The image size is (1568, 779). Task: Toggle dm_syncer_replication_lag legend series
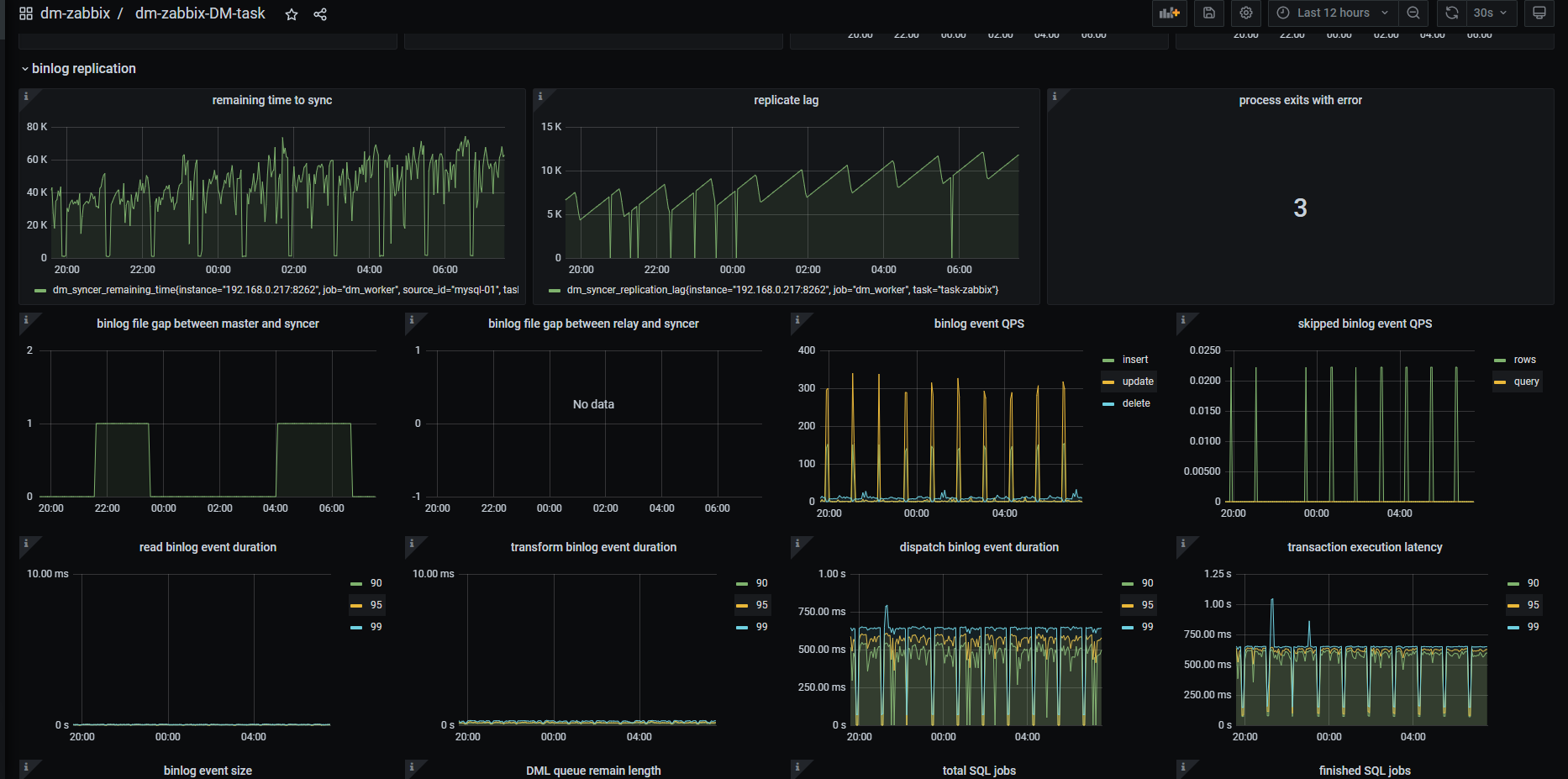(x=782, y=290)
